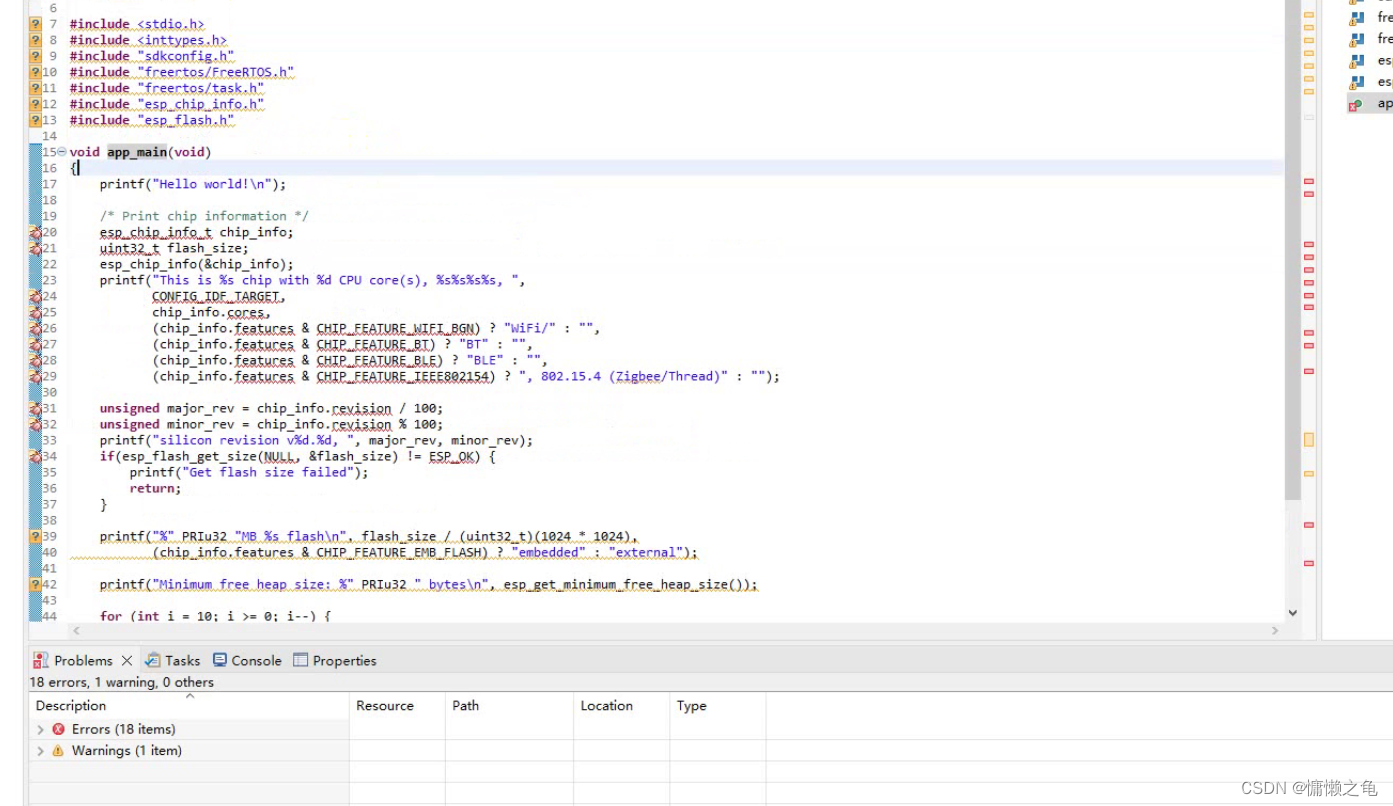This screenshot has width=1393, height=806.
Task: Click '18 errors, 1 warning, 0 others' summary
Action: click(121, 682)
